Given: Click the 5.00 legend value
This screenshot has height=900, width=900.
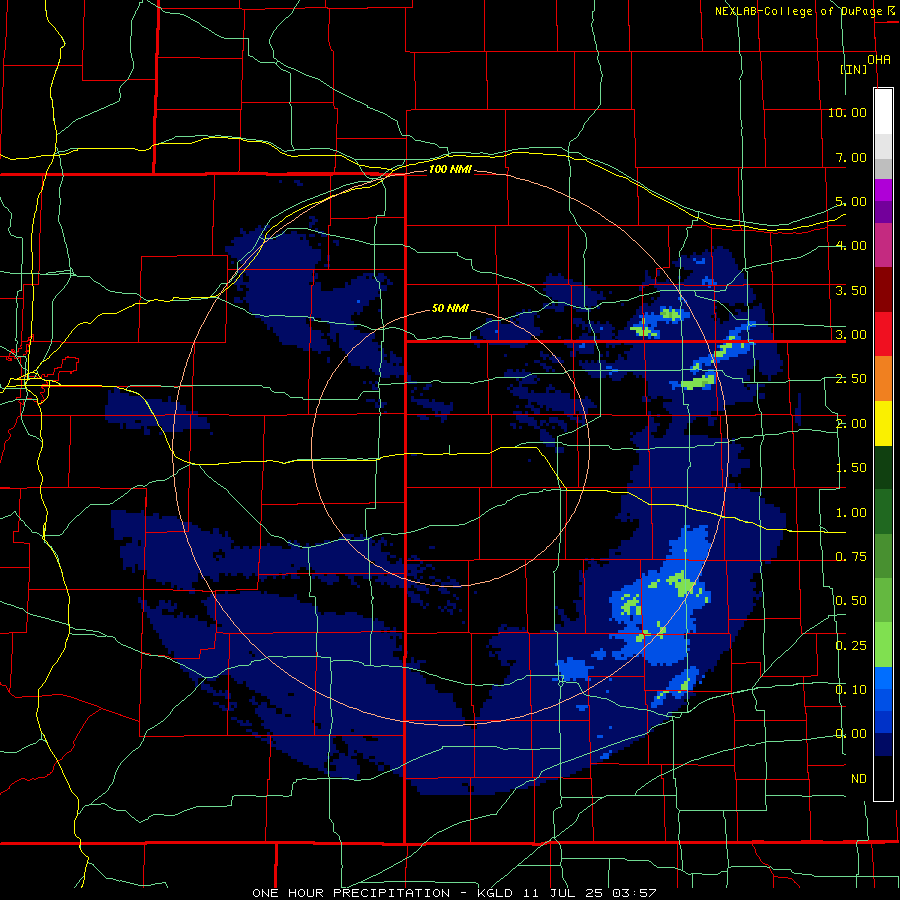Looking at the screenshot, I should [x=851, y=201].
